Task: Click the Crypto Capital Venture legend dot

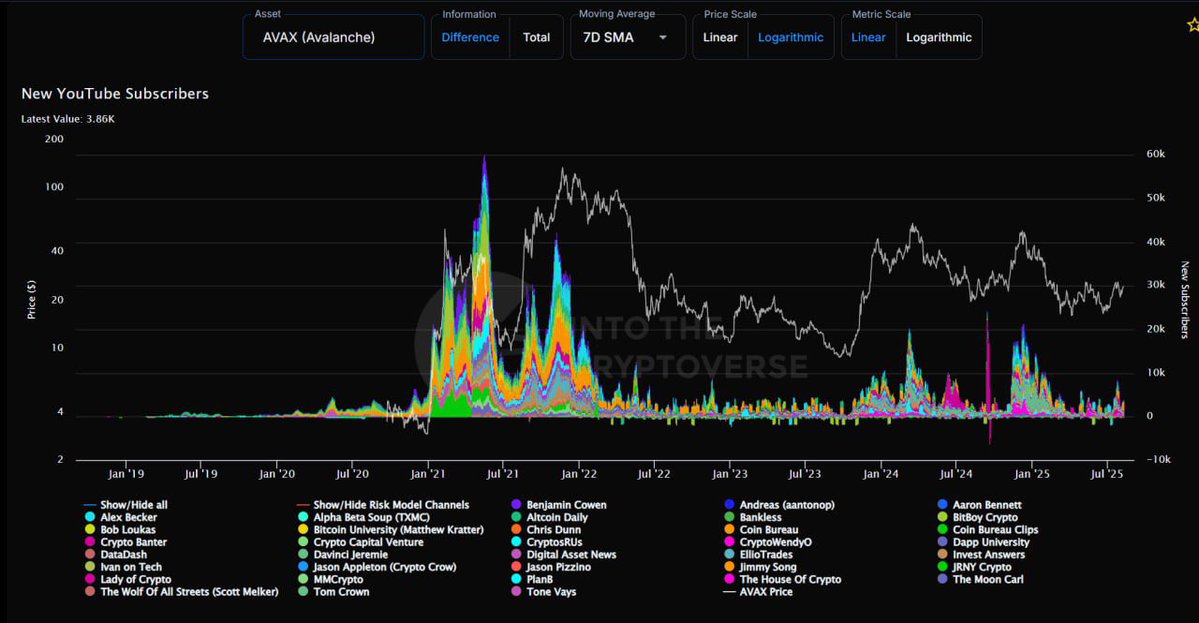Action: (x=304, y=542)
